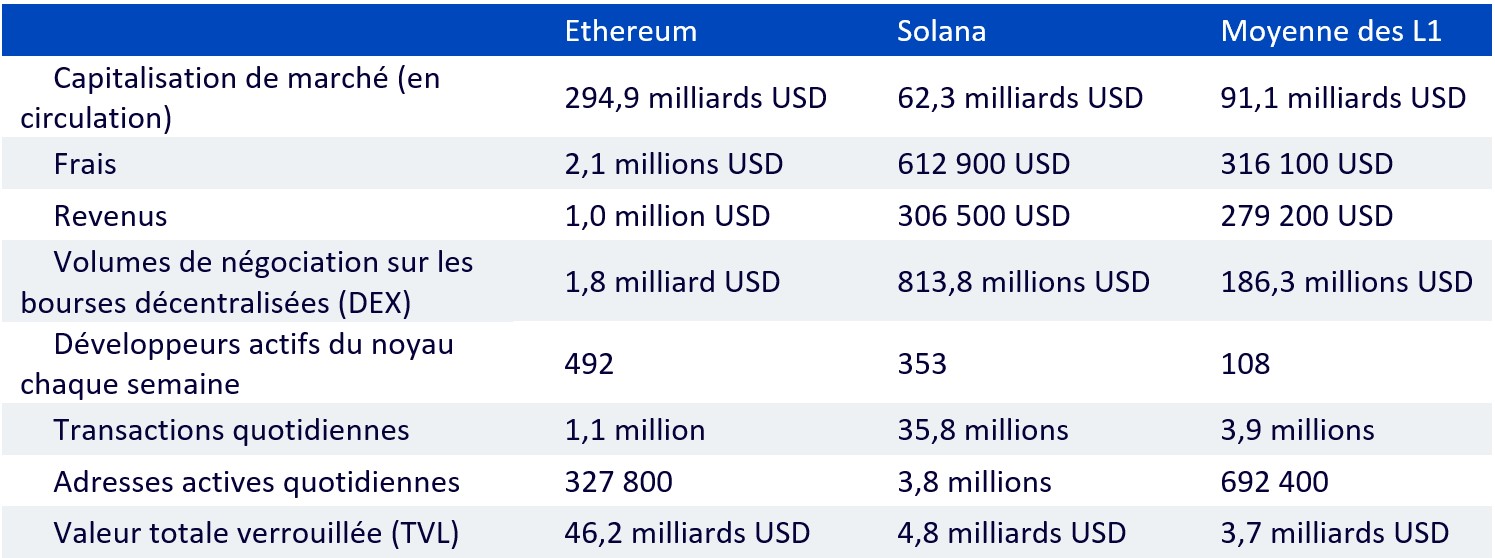Select the 279 200 USD revenue cell
The width and height of the screenshot is (1495, 558).
[1306, 215]
